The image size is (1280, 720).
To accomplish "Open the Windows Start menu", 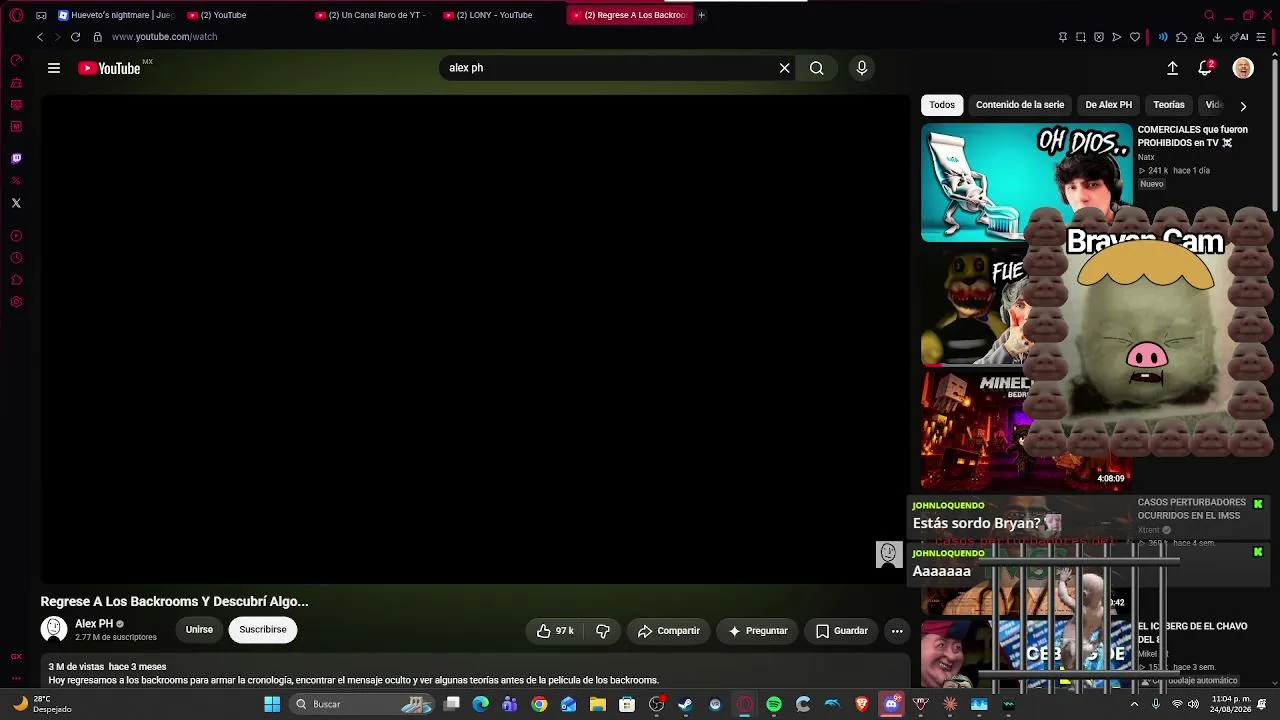I will click(272, 704).
